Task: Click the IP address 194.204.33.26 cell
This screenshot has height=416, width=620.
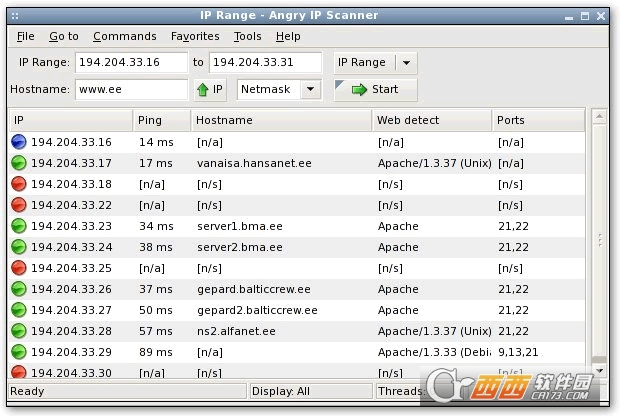Action: [72, 289]
